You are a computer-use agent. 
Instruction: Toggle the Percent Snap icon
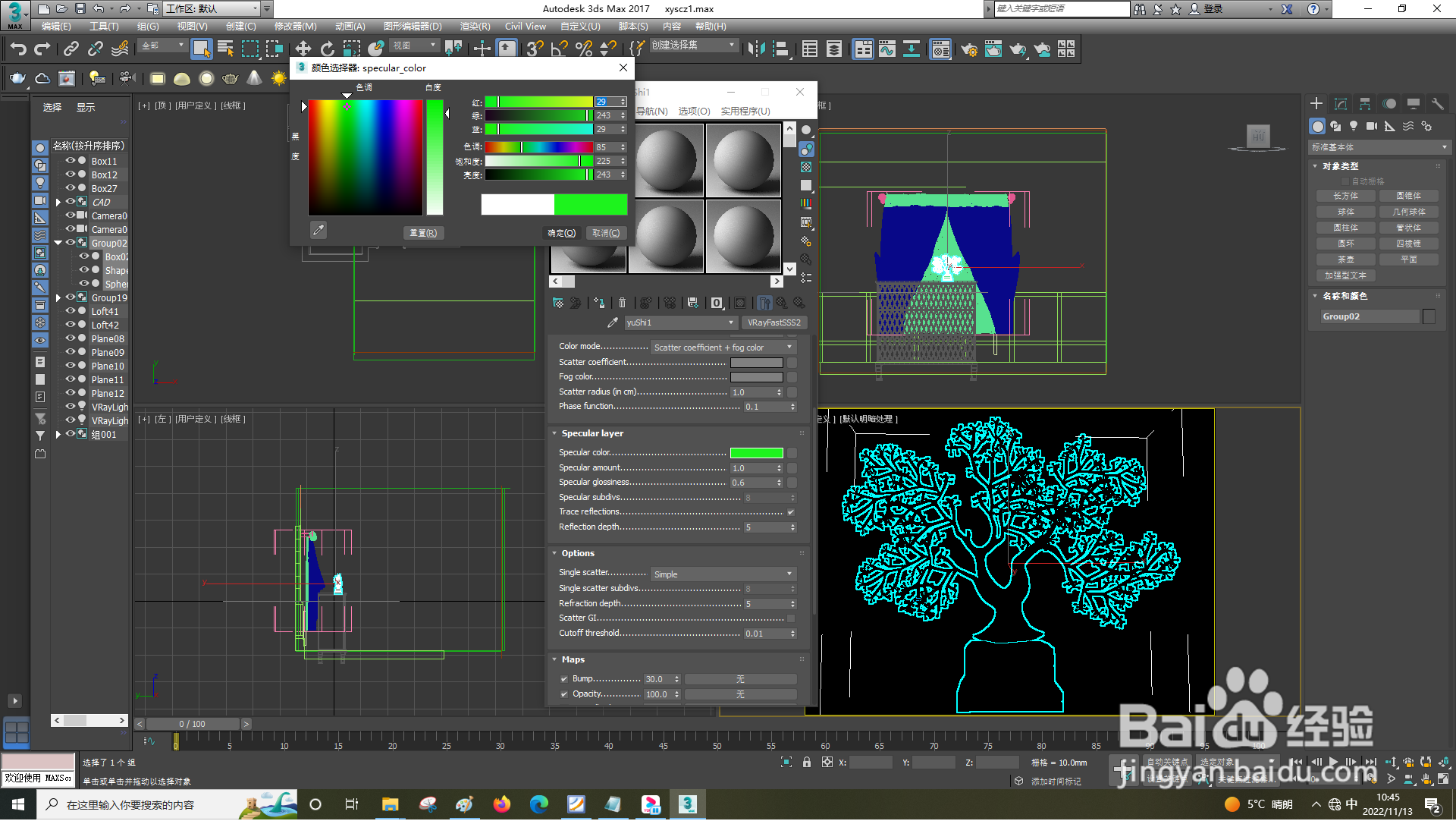pos(584,49)
